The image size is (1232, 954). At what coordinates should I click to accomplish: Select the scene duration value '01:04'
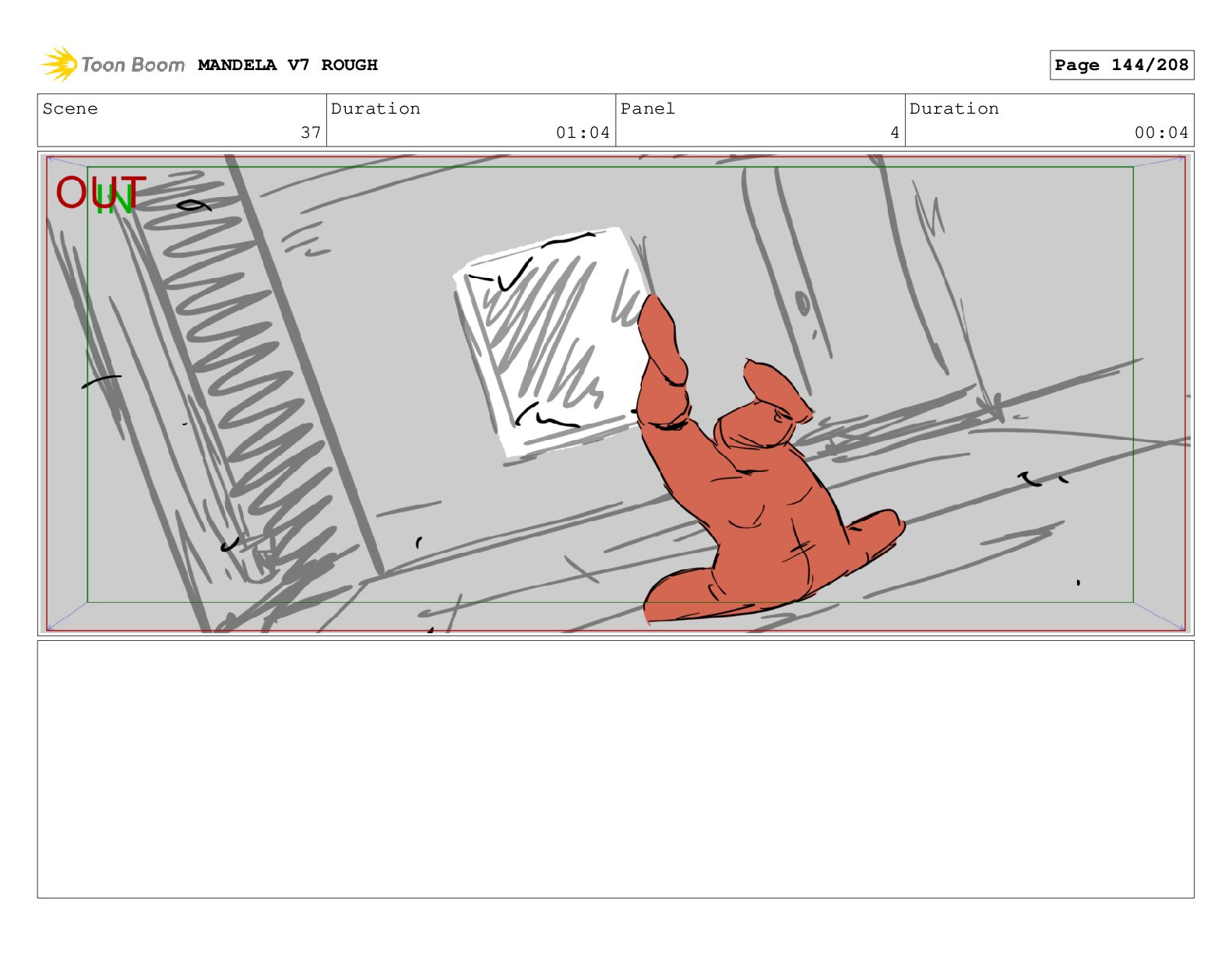click(x=583, y=132)
